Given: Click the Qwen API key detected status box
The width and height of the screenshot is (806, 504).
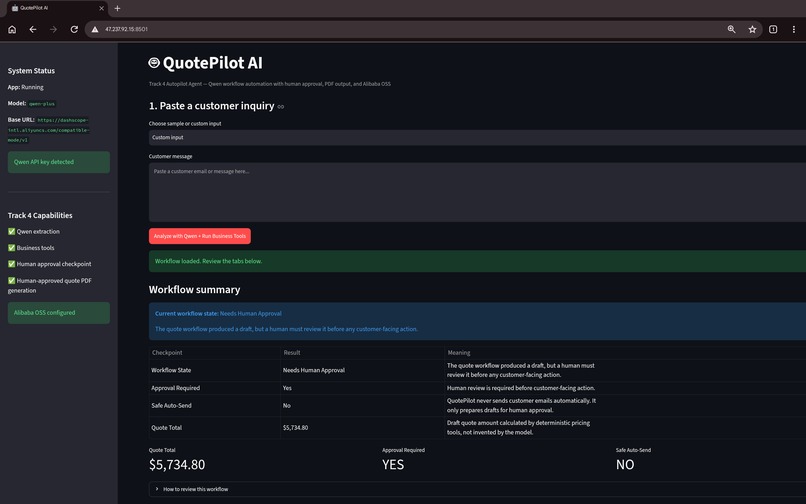Looking at the screenshot, I should point(59,162).
